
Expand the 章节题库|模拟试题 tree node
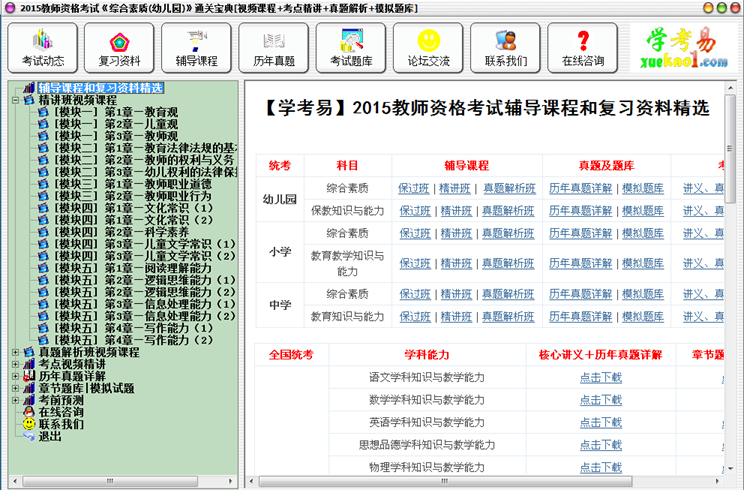coord(15,388)
